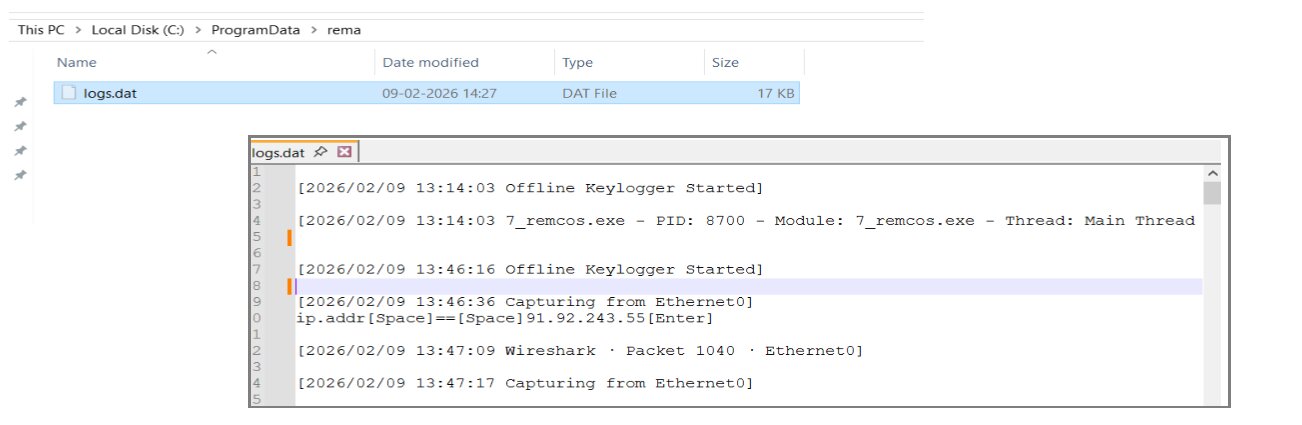Pin the logs.dat editor tab

click(320, 152)
